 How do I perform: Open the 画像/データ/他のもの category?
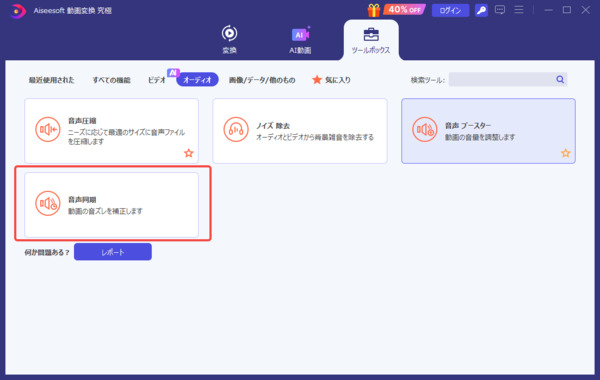pyautogui.click(x=262, y=80)
